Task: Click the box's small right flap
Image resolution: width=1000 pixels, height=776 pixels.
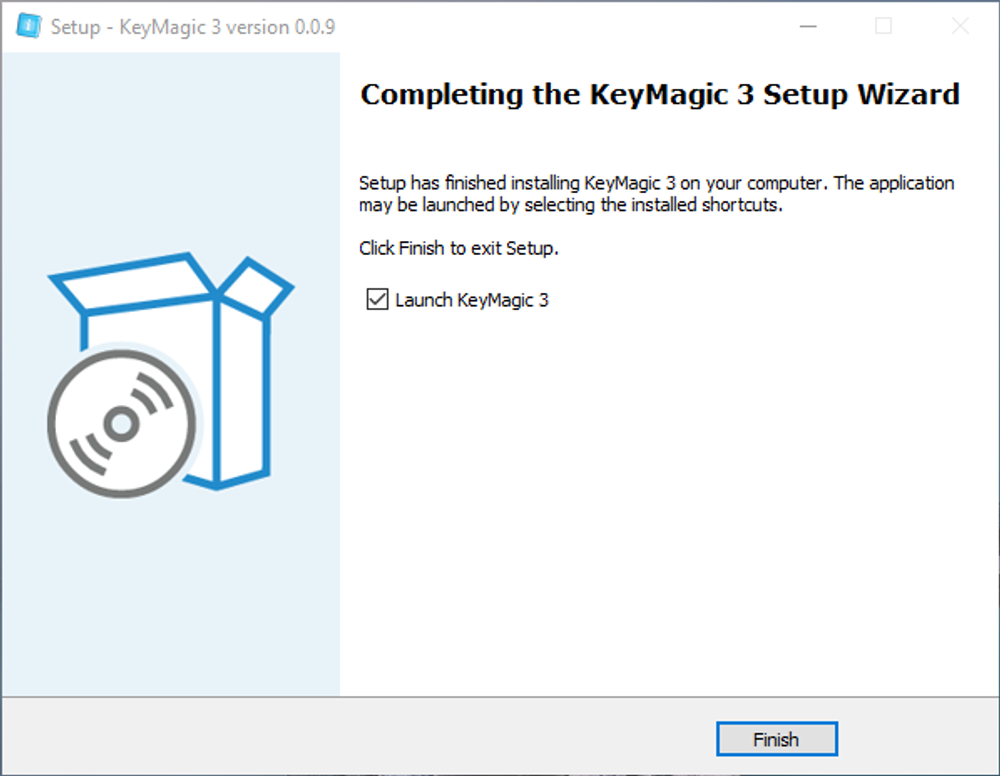Action: pyautogui.click(x=256, y=287)
